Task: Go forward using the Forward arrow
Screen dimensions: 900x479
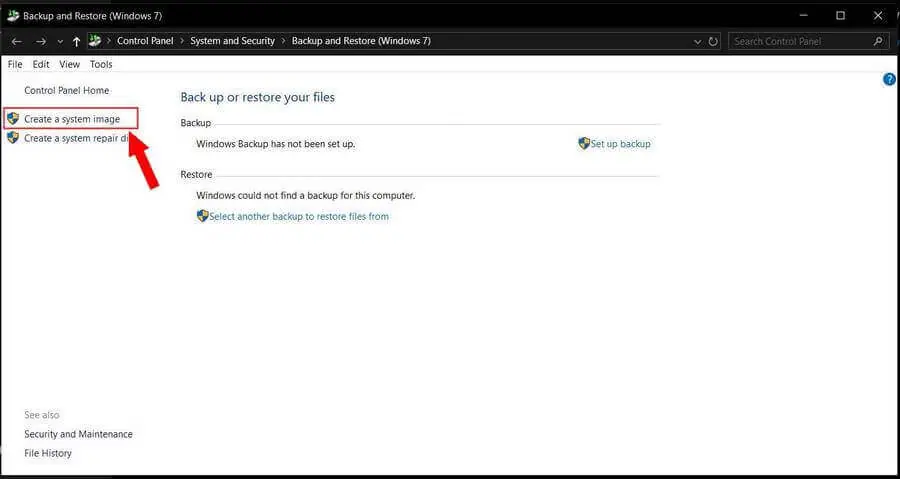Action: (x=41, y=41)
